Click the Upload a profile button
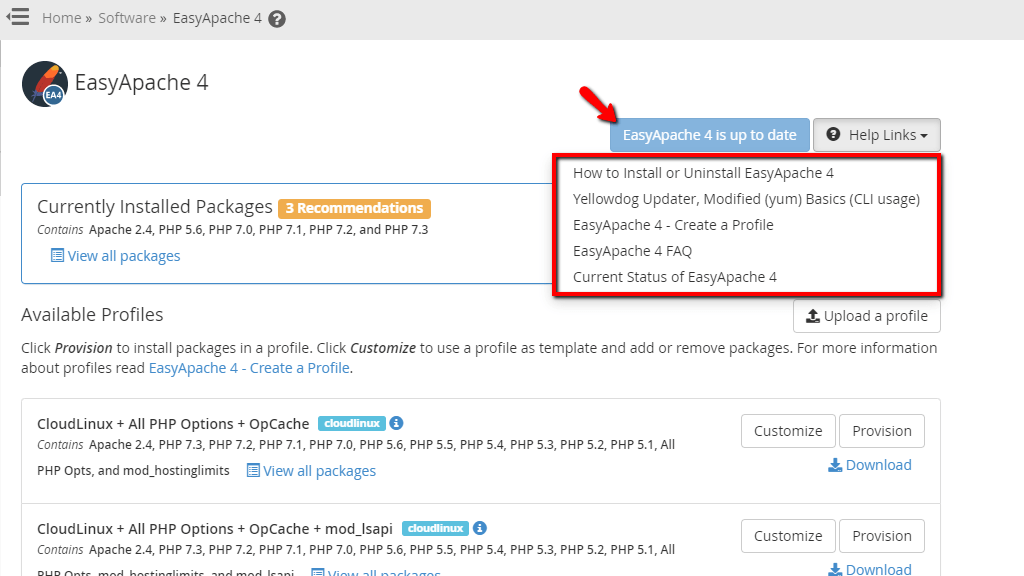The height and width of the screenshot is (576, 1024). pyautogui.click(x=867, y=316)
